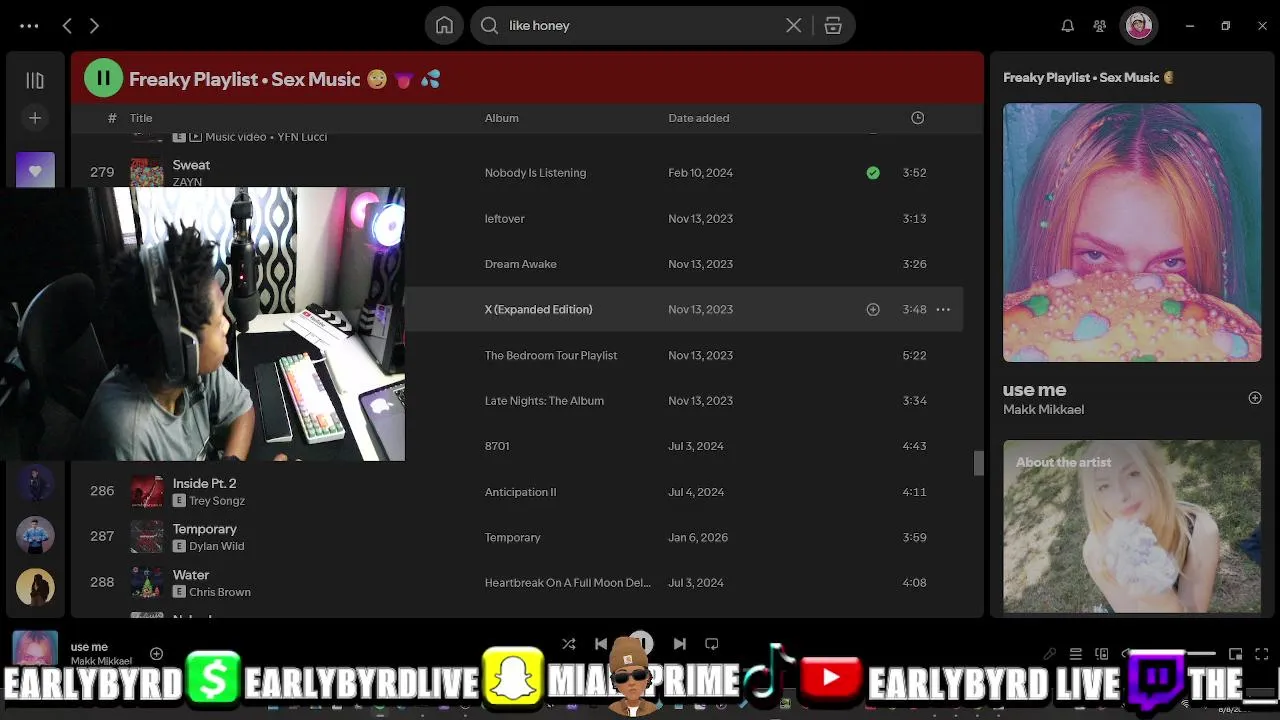The image size is (1280, 720).
Task: Click the Temporary track cover art
Action: [x=147, y=537]
